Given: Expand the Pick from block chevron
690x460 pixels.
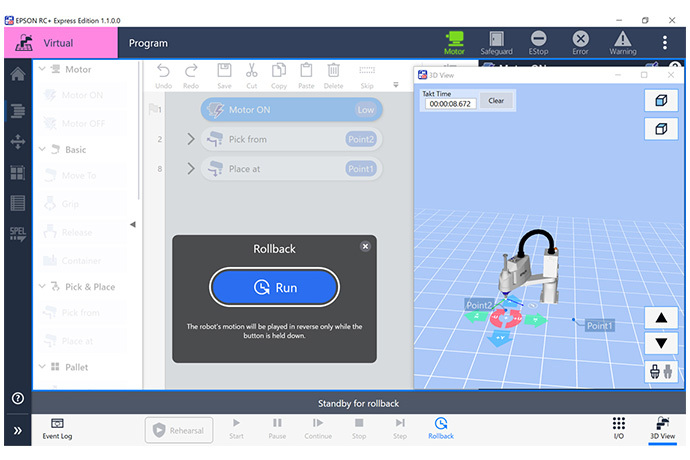Looking at the screenshot, I should click(x=191, y=139).
